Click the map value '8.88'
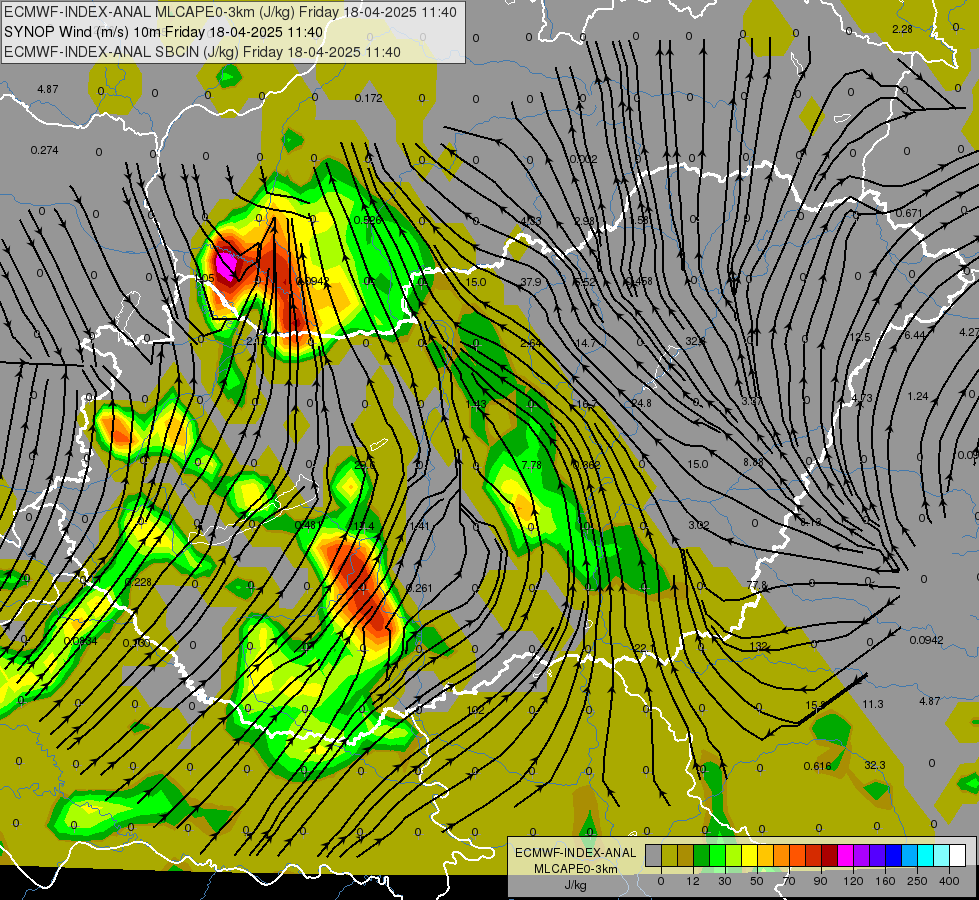The height and width of the screenshot is (900, 979). click(753, 462)
